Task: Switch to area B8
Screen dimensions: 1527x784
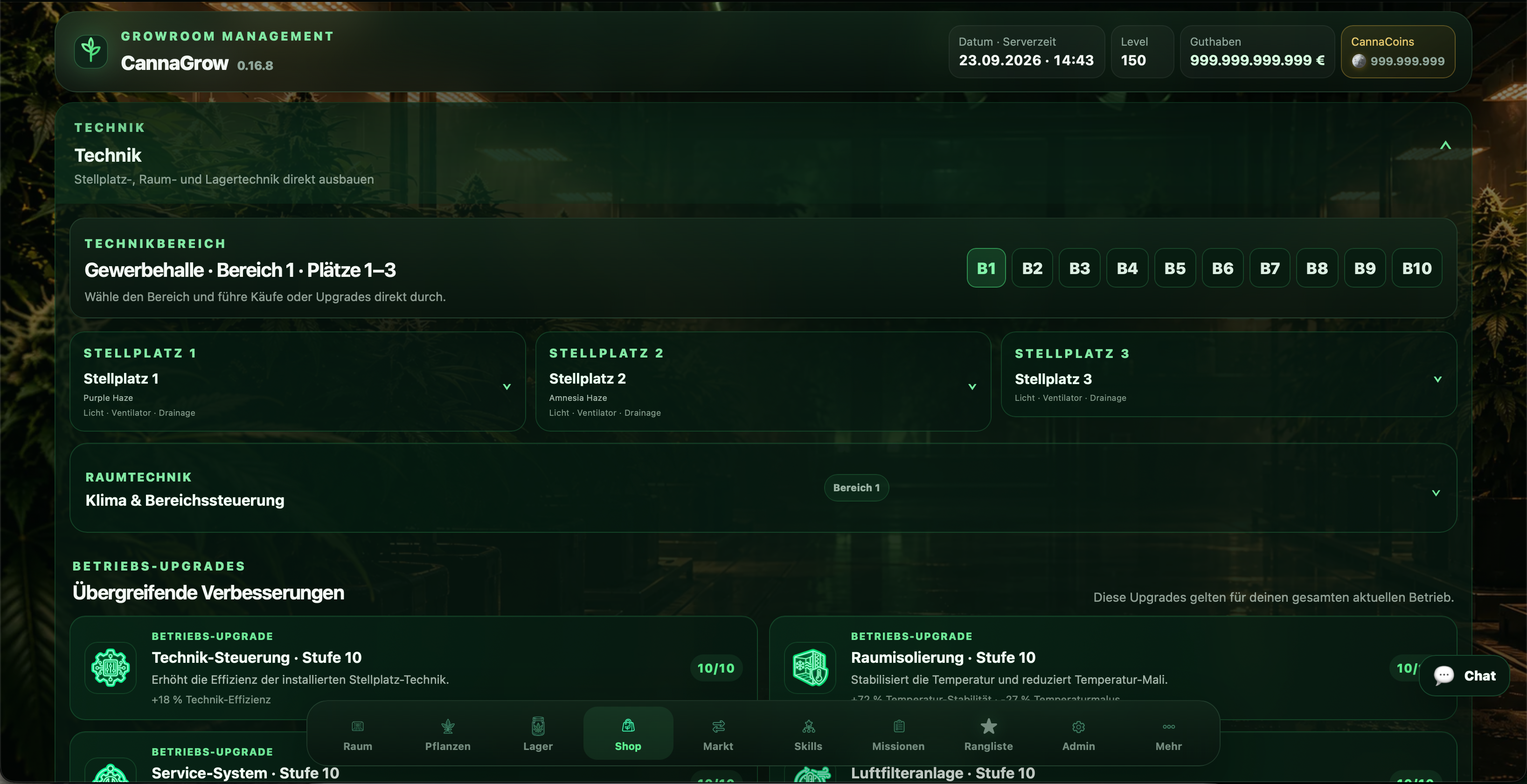Action: 1317,268
